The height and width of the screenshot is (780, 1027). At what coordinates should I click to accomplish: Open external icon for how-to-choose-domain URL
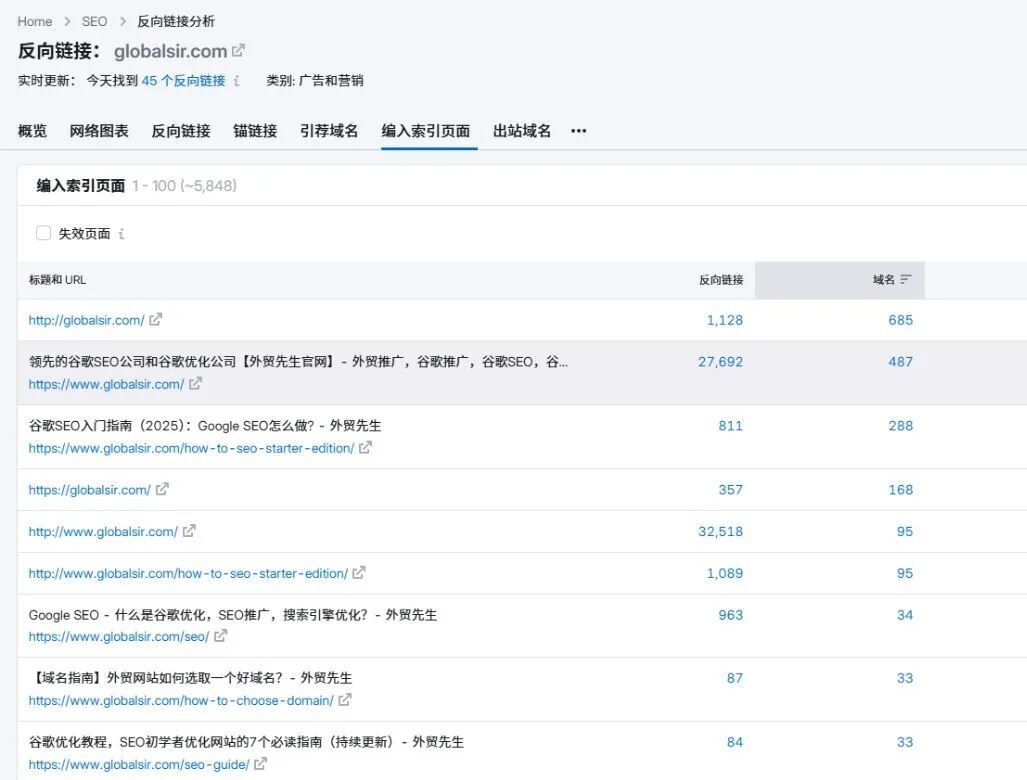click(x=345, y=700)
